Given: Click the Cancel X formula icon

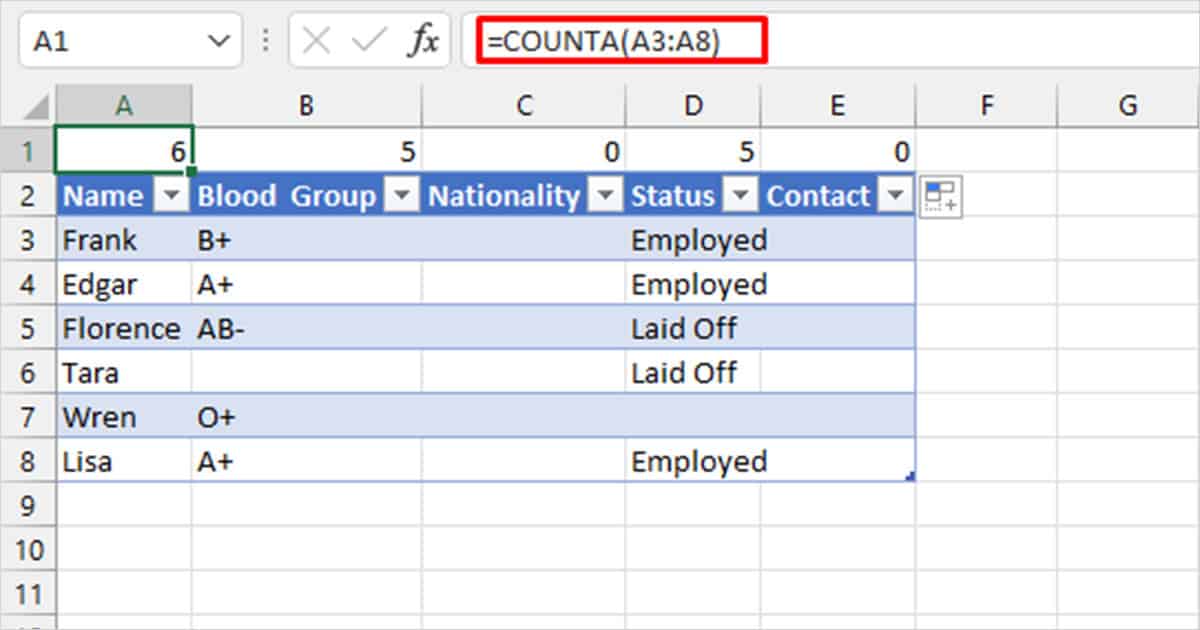Looking at the screenshot, I should pyautogui.click(x=316, y=40).
